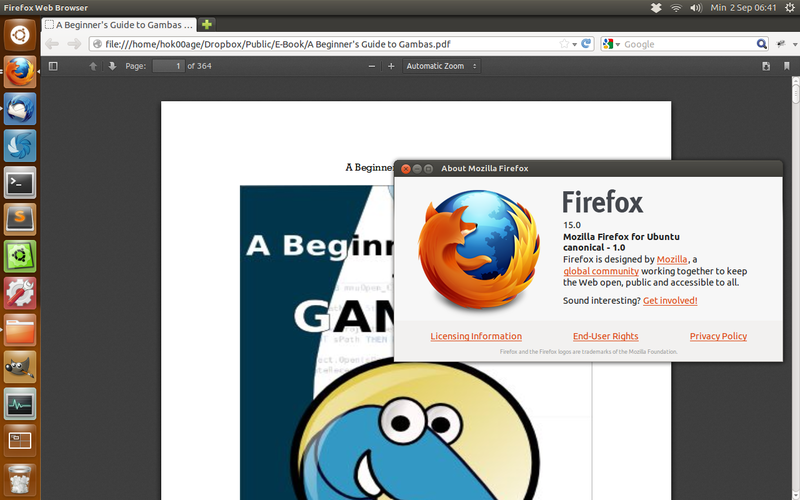Zoom out with the minus button
This screenshot has width=800, height=500.
[372, 66]
